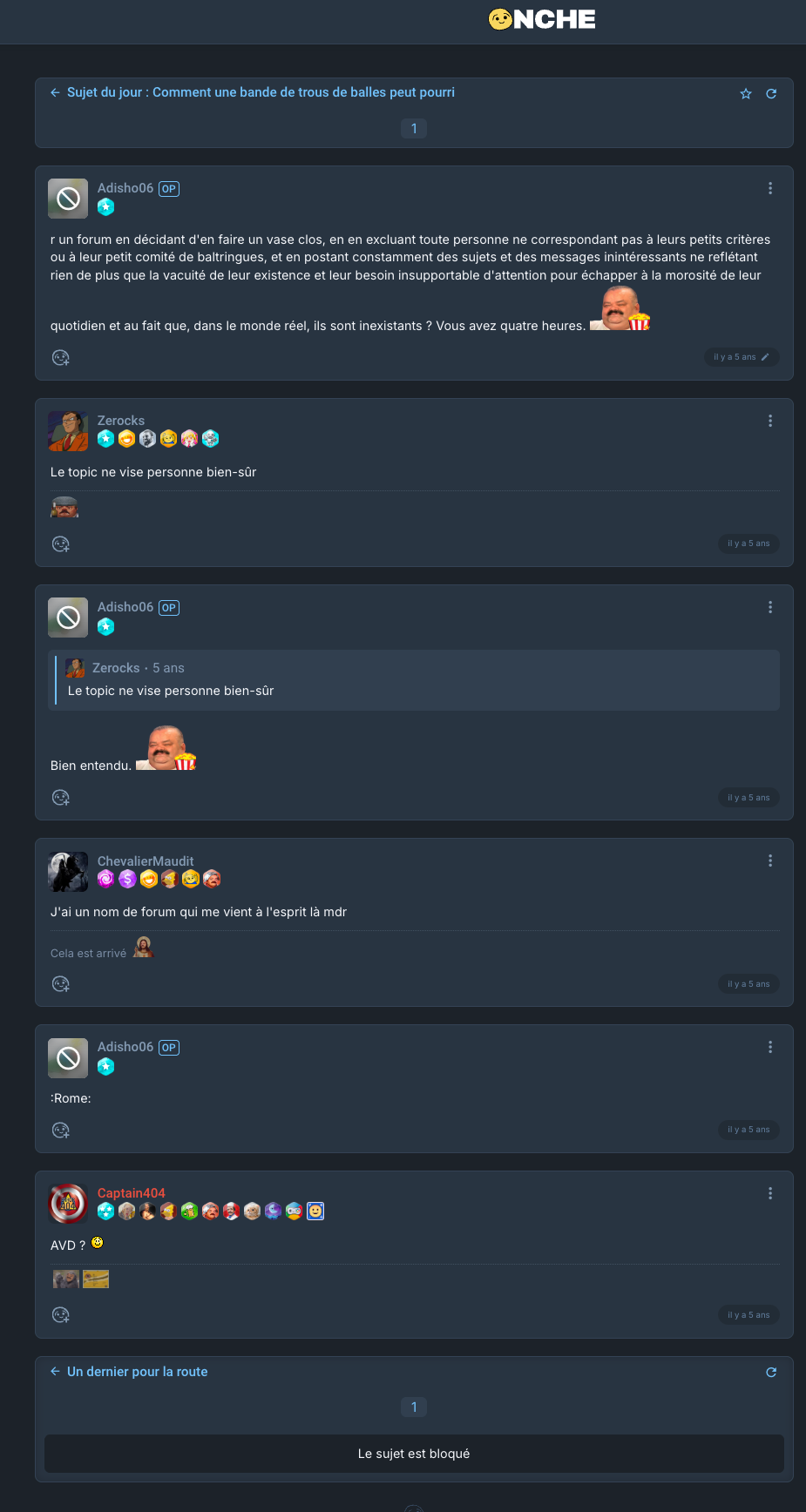
Task: Add reaction to the ':Rome:' post
Action: [x=61, y=1131]
